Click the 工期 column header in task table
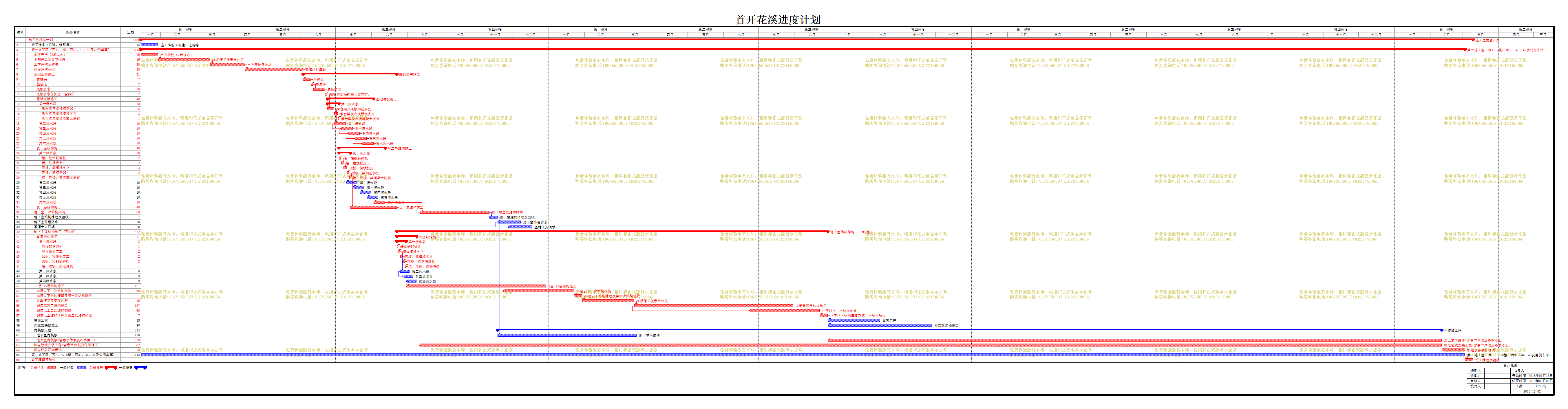Viewport: 1568px width, 409px height. coord(131,32)
